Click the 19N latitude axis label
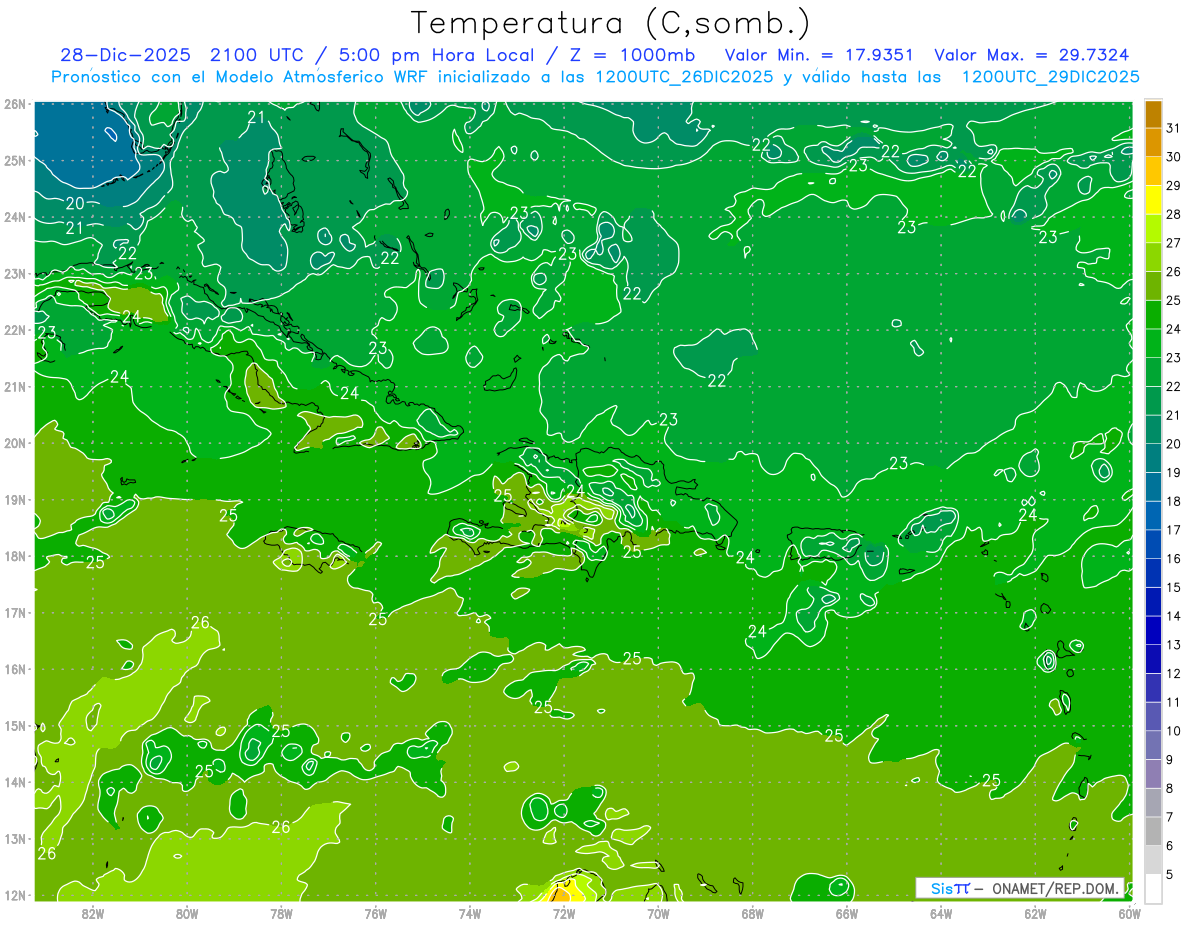This screenshot has height=927, width=1200. point(15,500)
